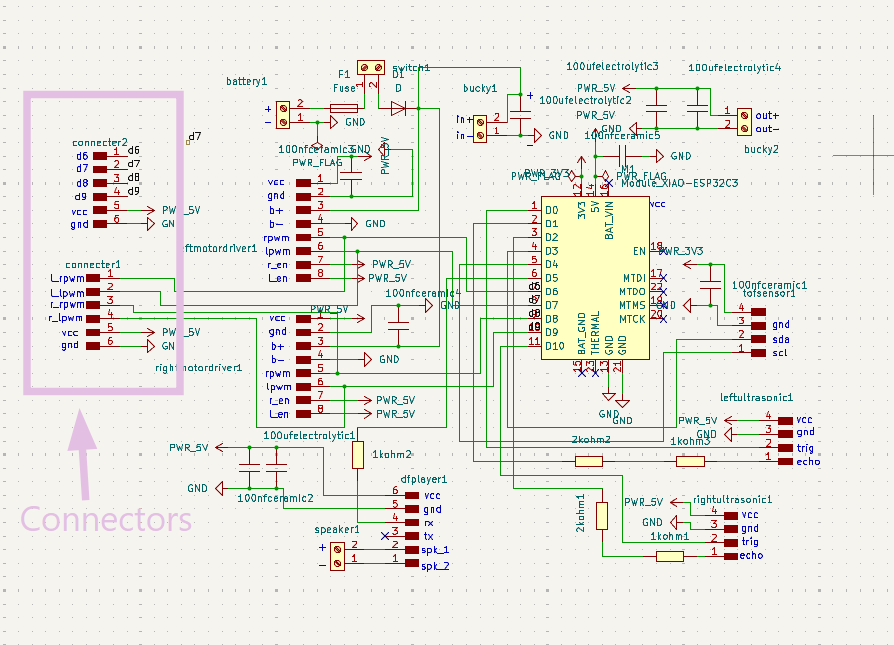Select the bucky2 out+/out- terminal symbol

pos(744,122)
